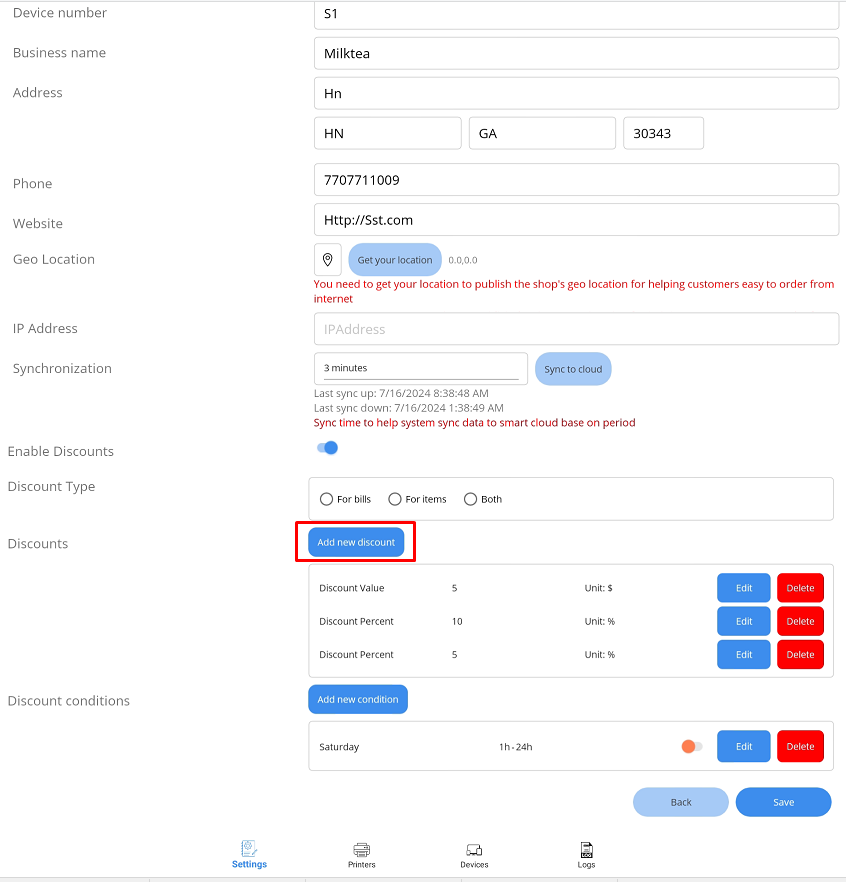
Task: Open the synchronization interval dropdown
Action: point(420,368)
